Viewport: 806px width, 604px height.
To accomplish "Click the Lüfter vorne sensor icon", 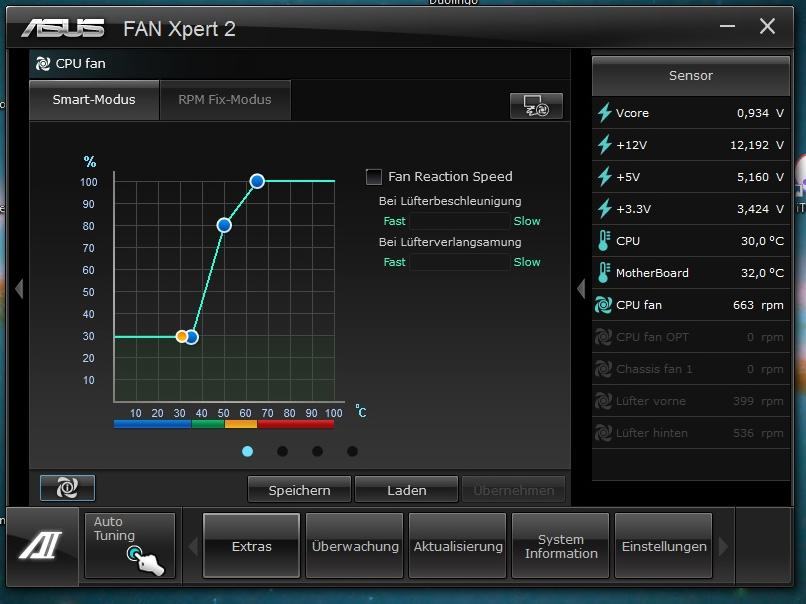I will click(x=603, y=401).
